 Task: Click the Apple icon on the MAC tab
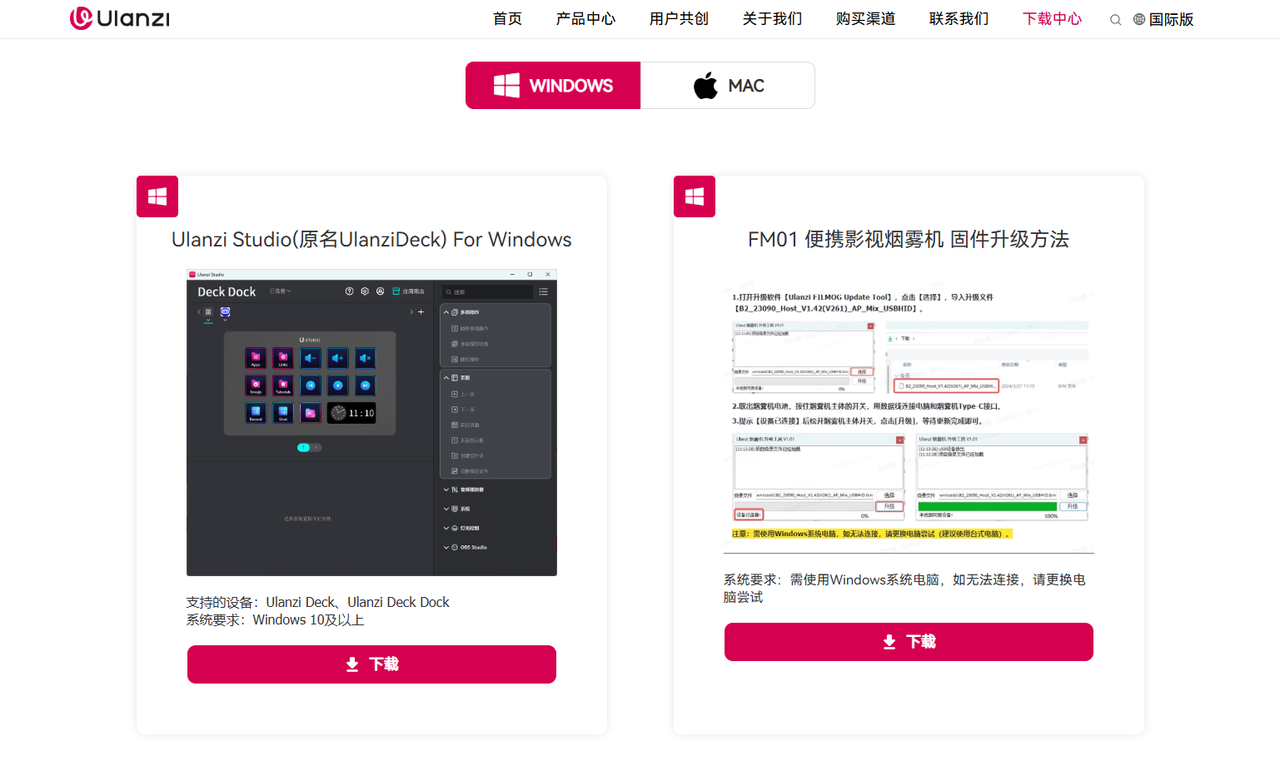[706, 85]
